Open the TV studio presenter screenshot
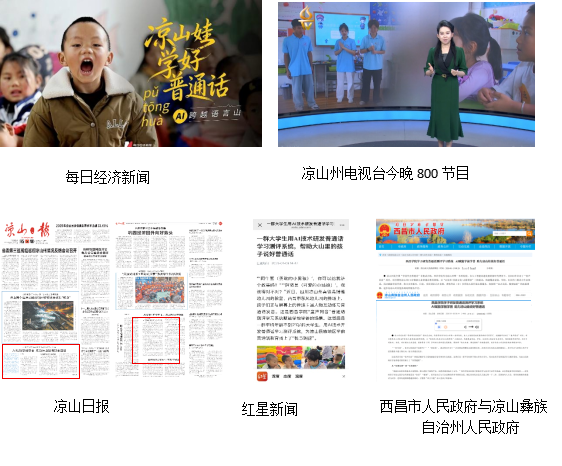 (406, 75)
